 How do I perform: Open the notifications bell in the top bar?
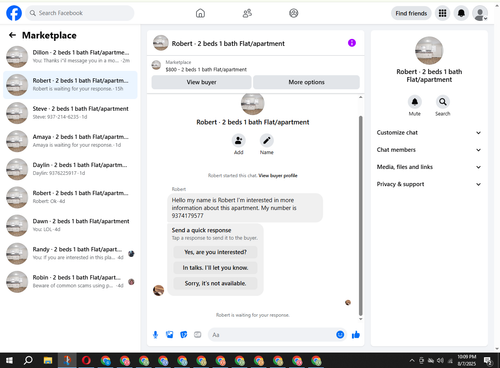(x=461, y=13)
